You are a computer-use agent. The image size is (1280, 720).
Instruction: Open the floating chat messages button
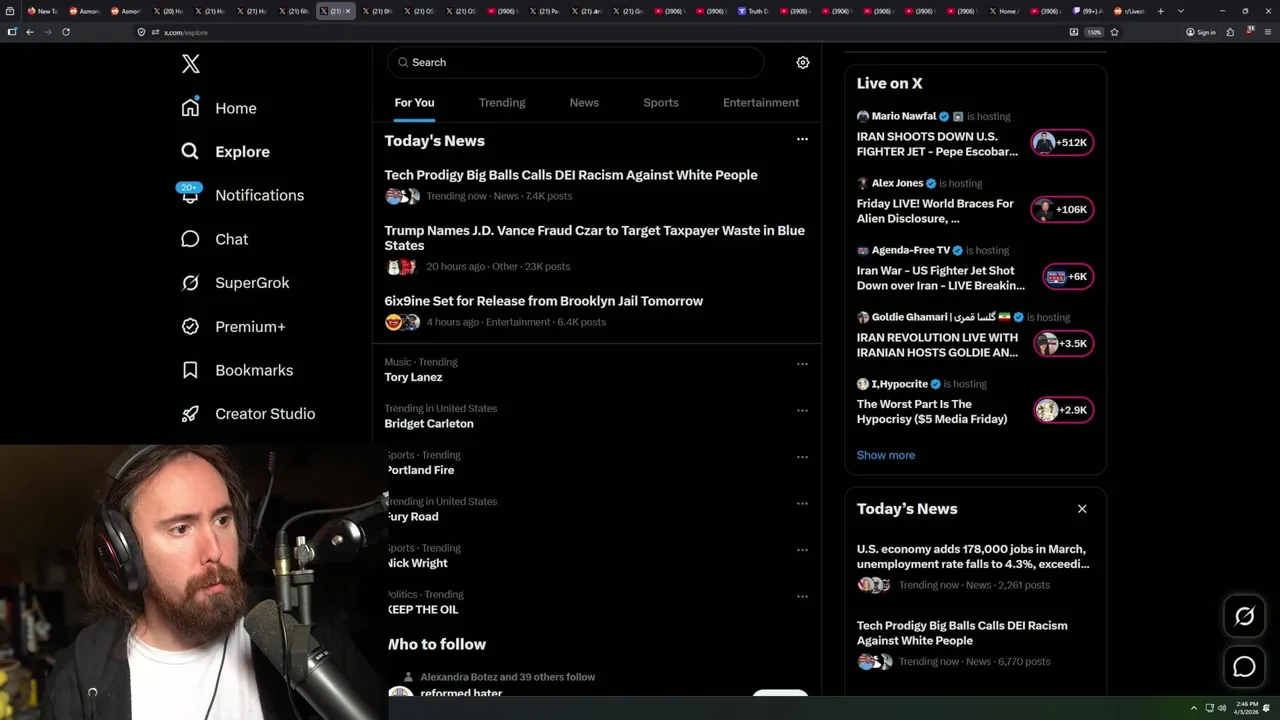click(x=1244, y=666)
